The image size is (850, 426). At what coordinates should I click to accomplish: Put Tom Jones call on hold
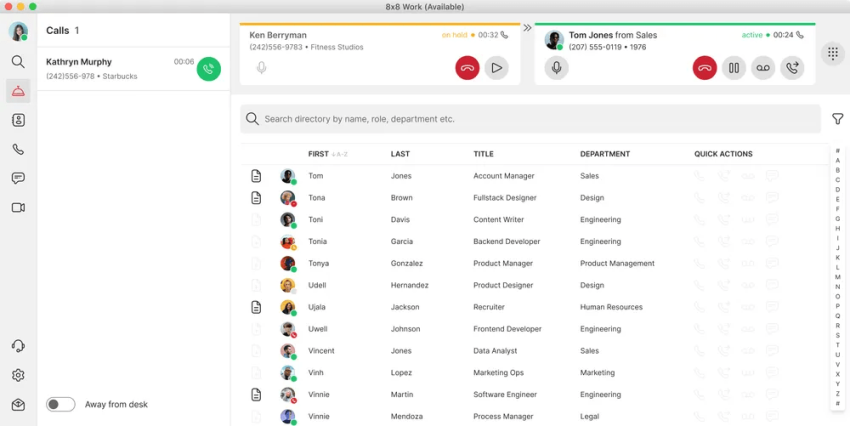coord(734,68)
